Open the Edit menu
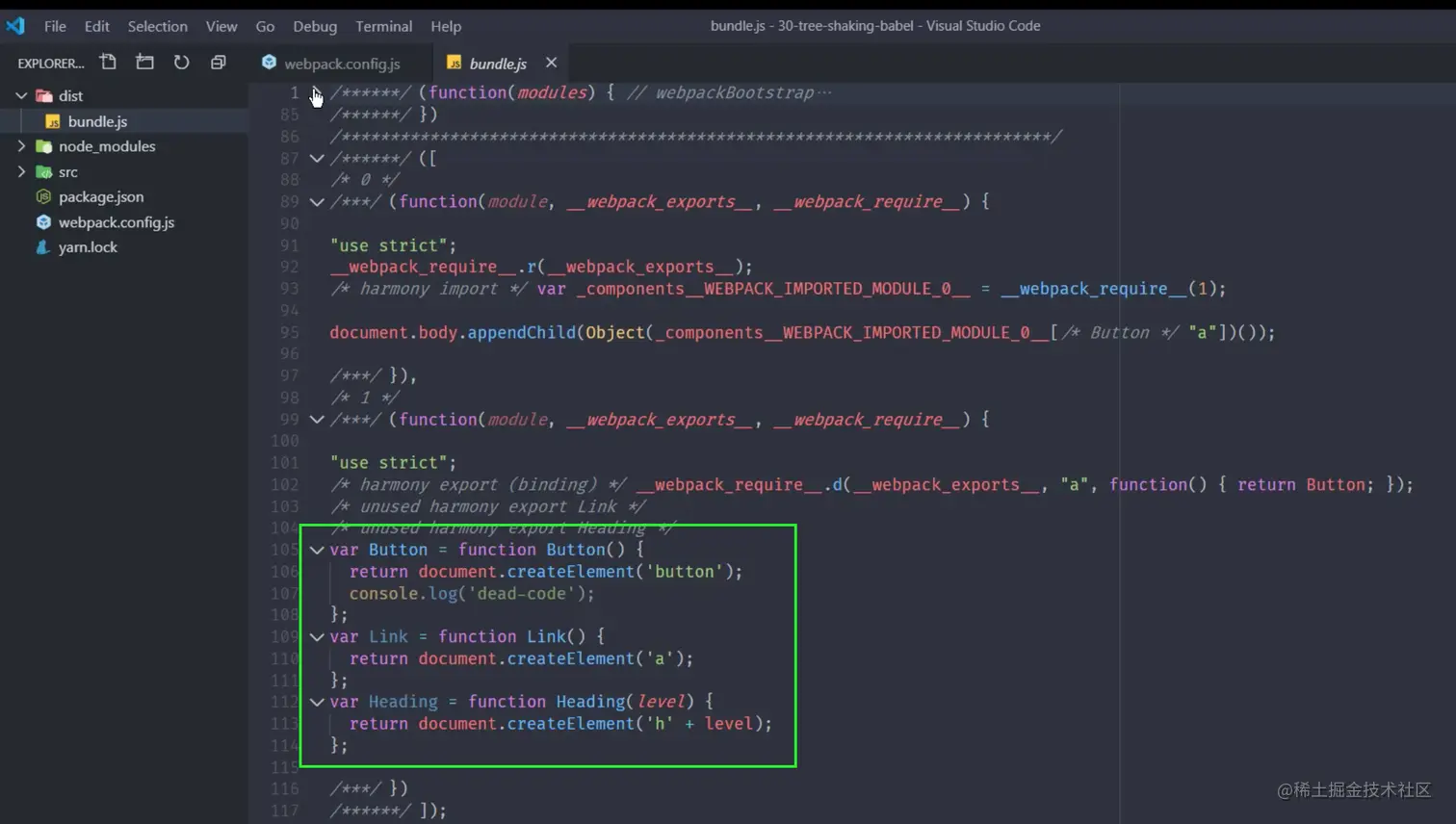Screen dimensions: 1456x824 96,26
